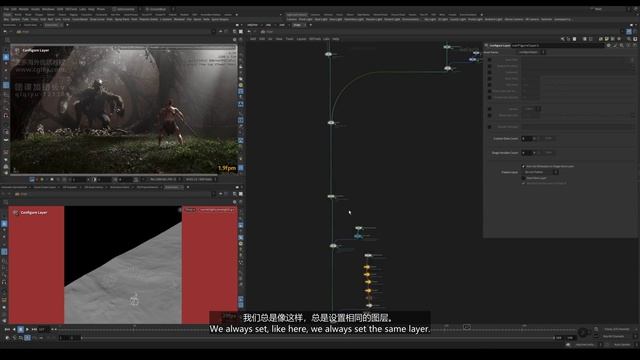Viewport: 640px width, 360px height.
Task: Open the network editor Add menu
Action: tap(253, 39)
